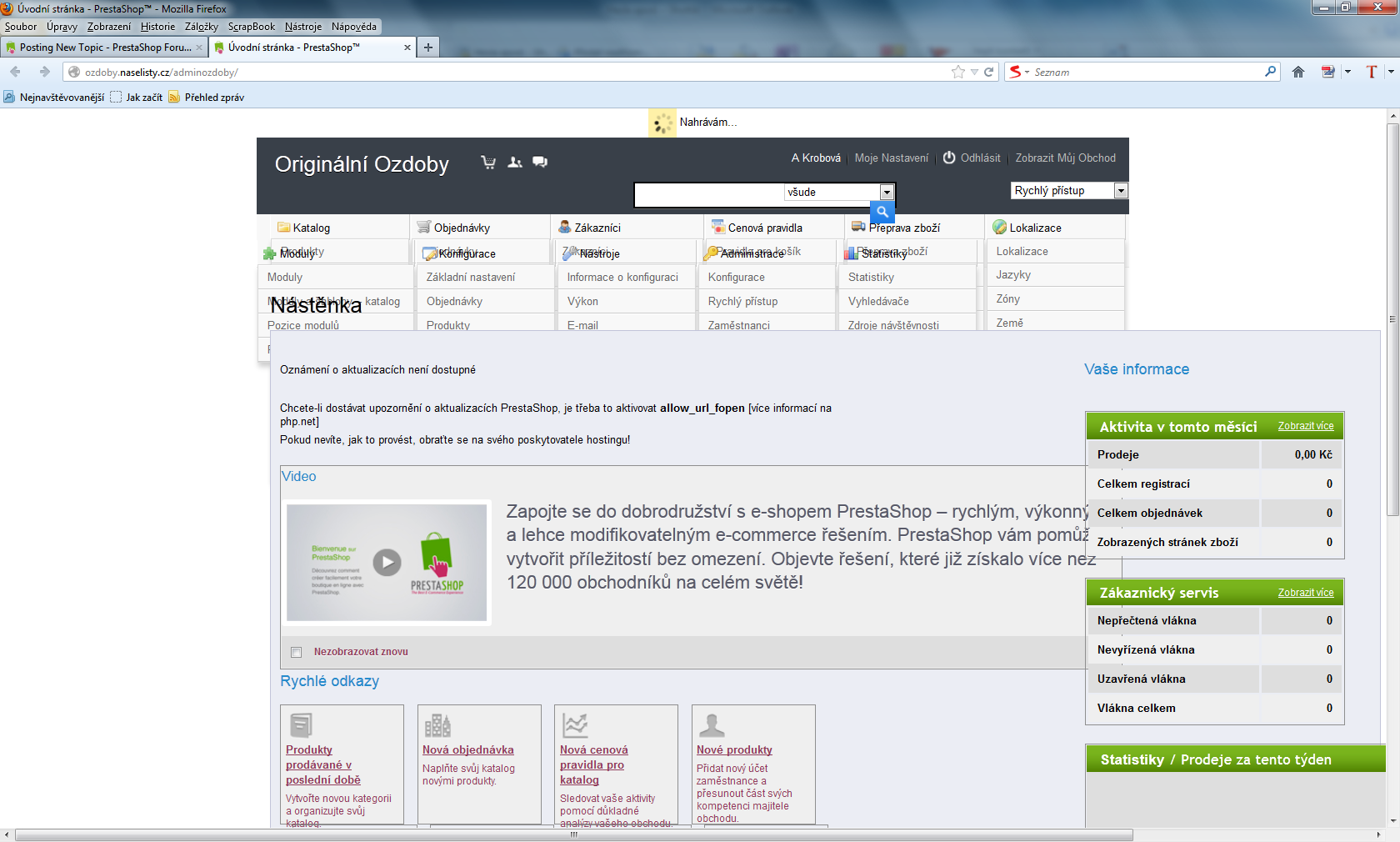Click Zobrazit více in Aktivita panel
The height and width of the screenshot is (842, 1400).
1306,426
